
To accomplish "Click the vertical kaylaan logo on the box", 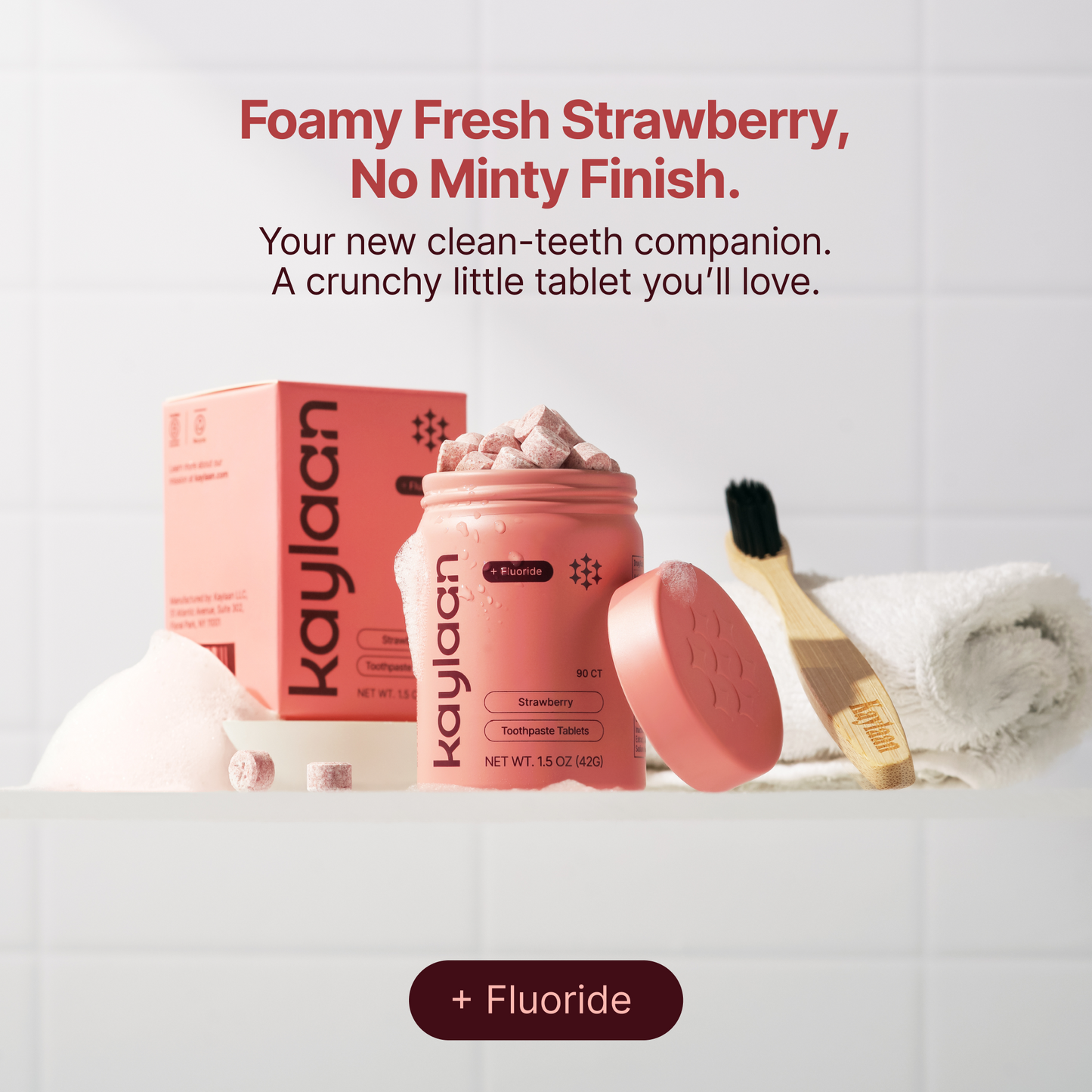I will [313, 549].
